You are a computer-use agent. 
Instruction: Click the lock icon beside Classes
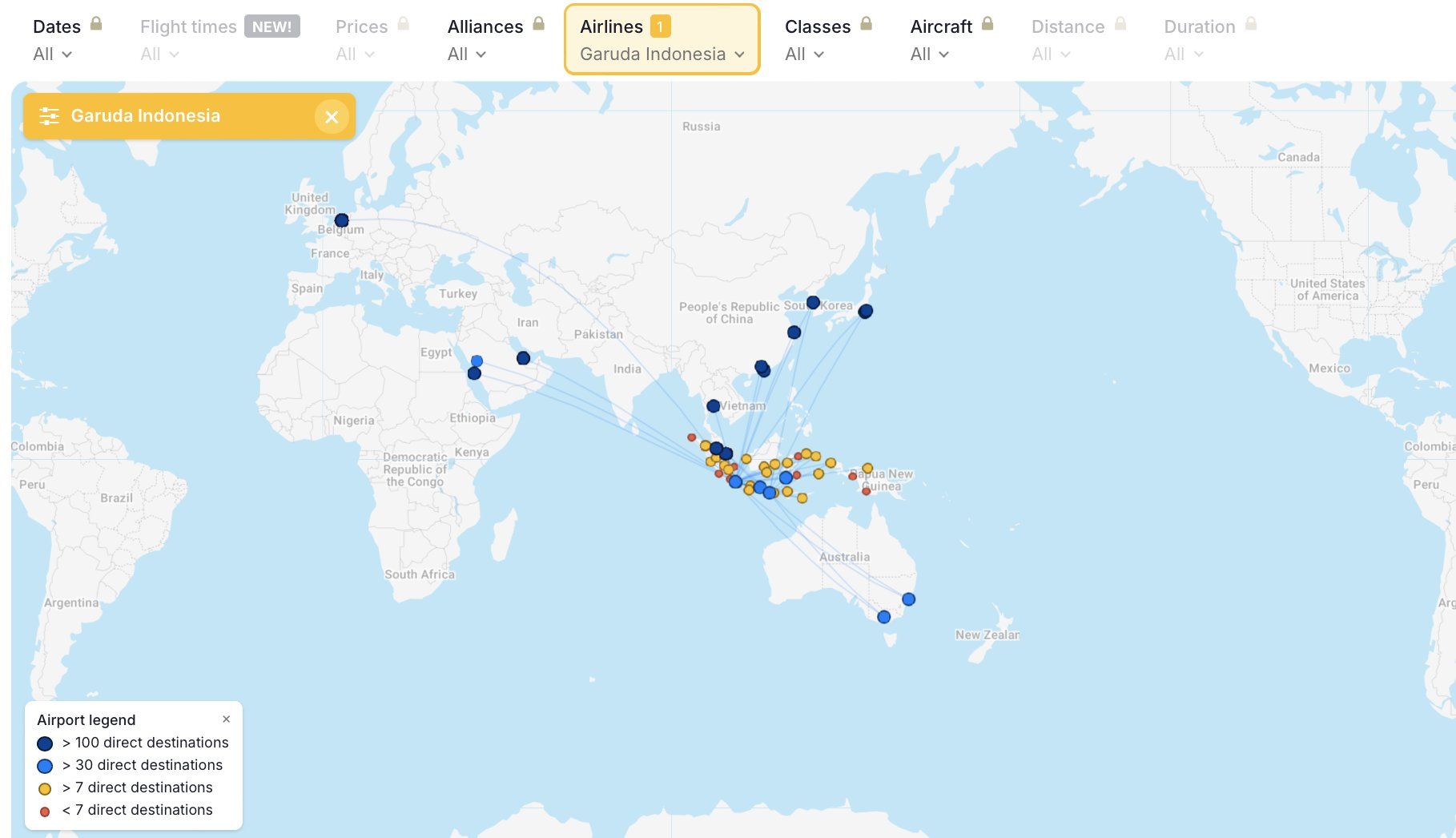(x=866, y=23)
